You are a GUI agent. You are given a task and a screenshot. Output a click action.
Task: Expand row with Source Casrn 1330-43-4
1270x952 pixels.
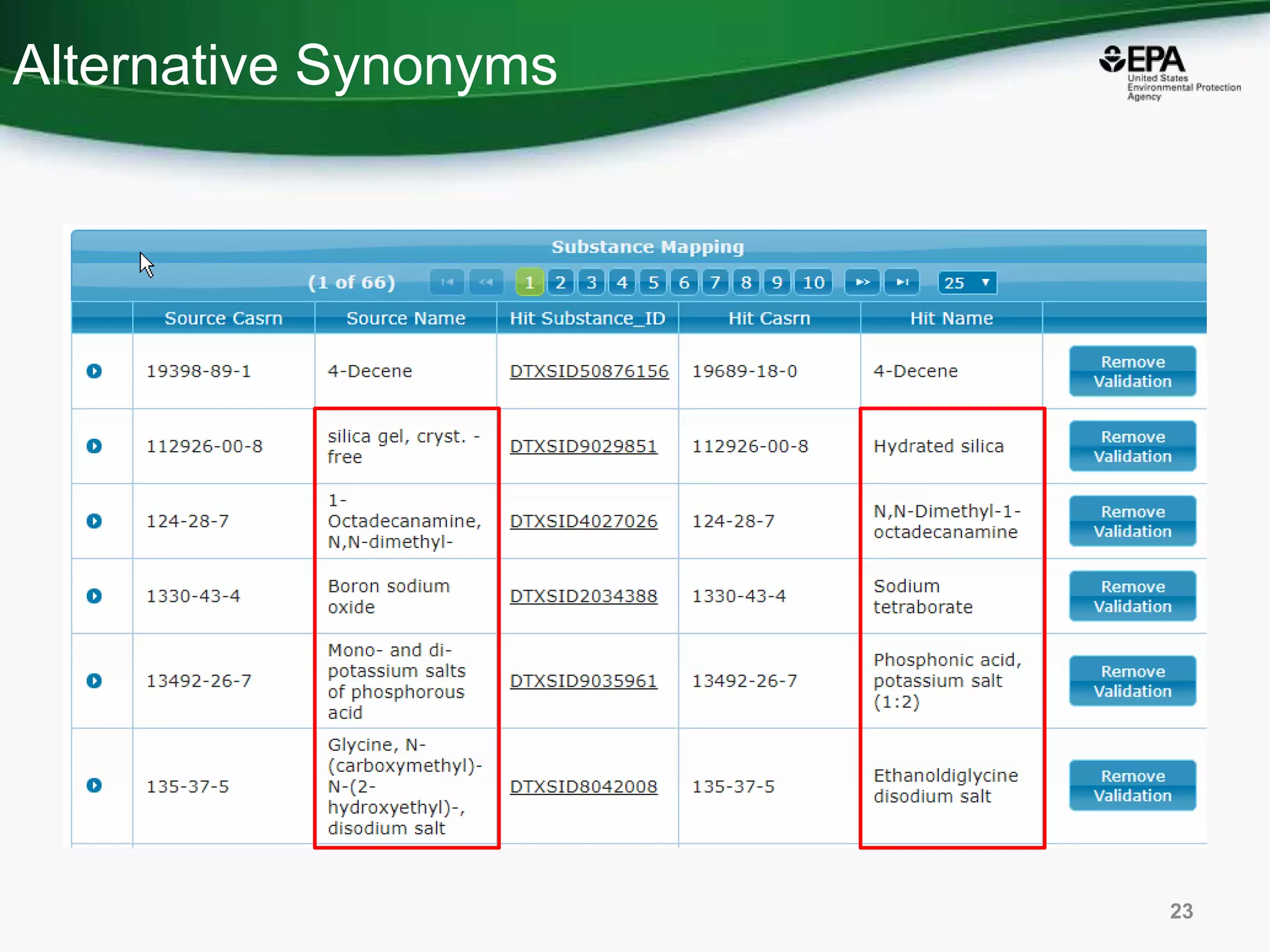click(x=94, y=596)
